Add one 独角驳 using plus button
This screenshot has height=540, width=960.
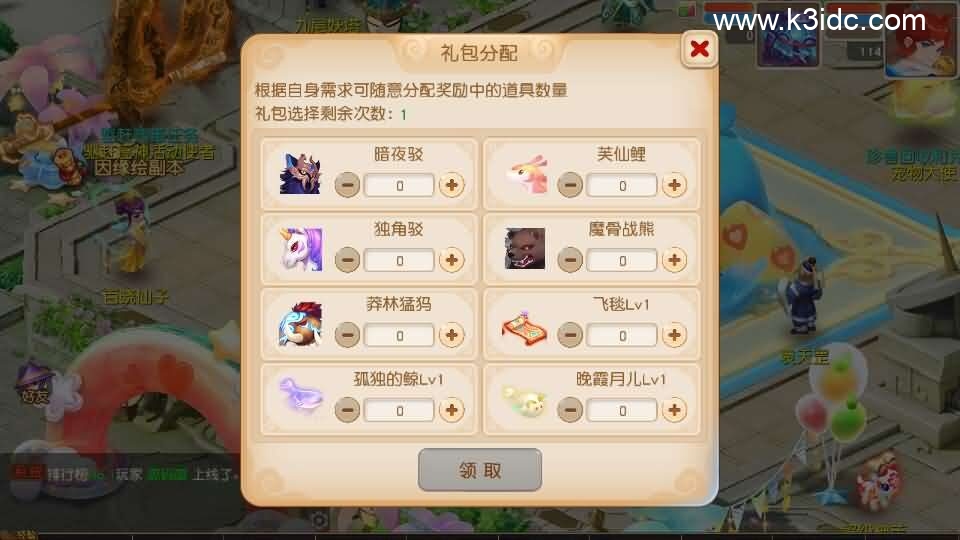[x=452, y=260]
